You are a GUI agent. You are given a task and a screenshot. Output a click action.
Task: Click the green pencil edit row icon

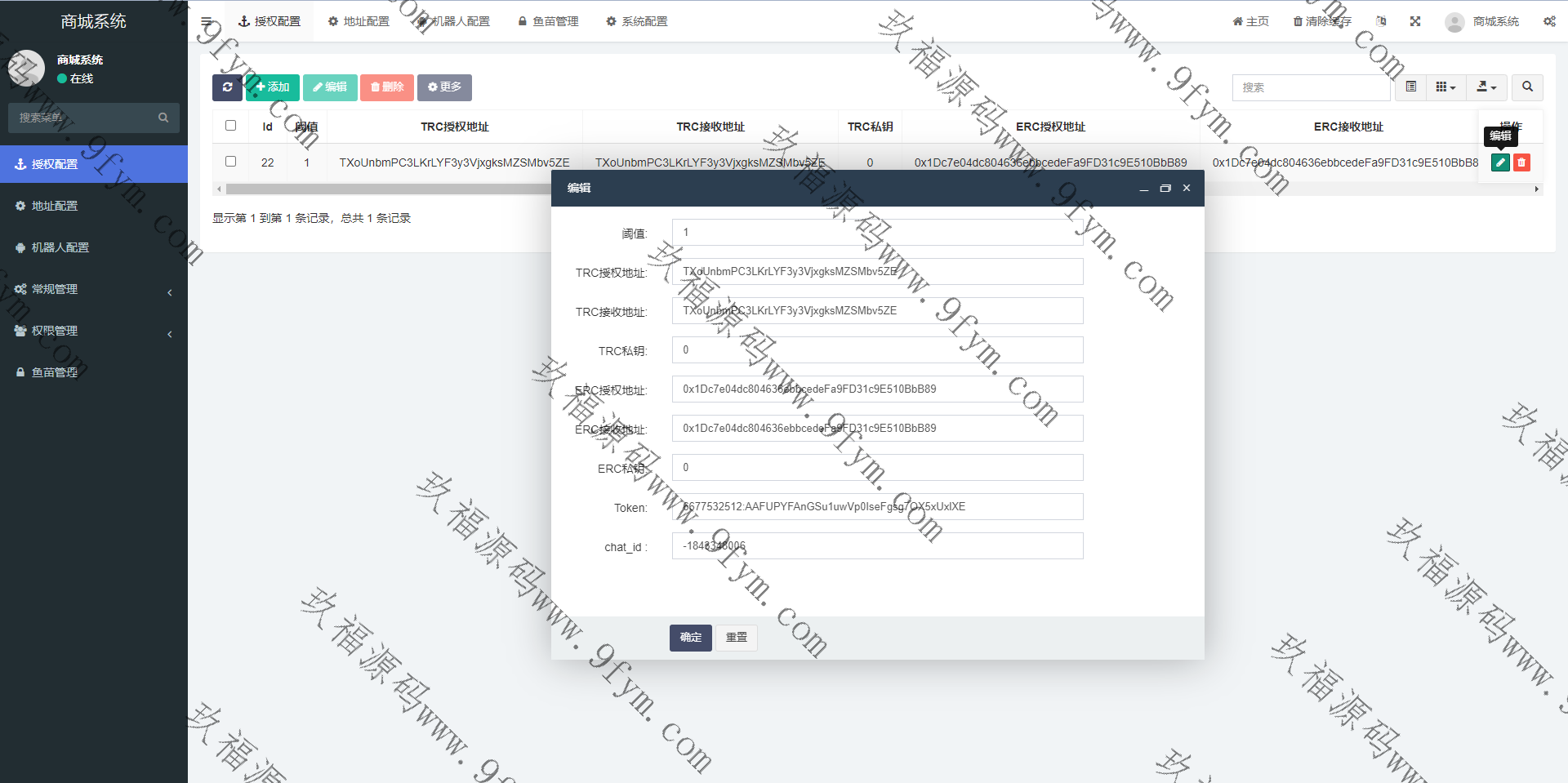(1500, 162)
